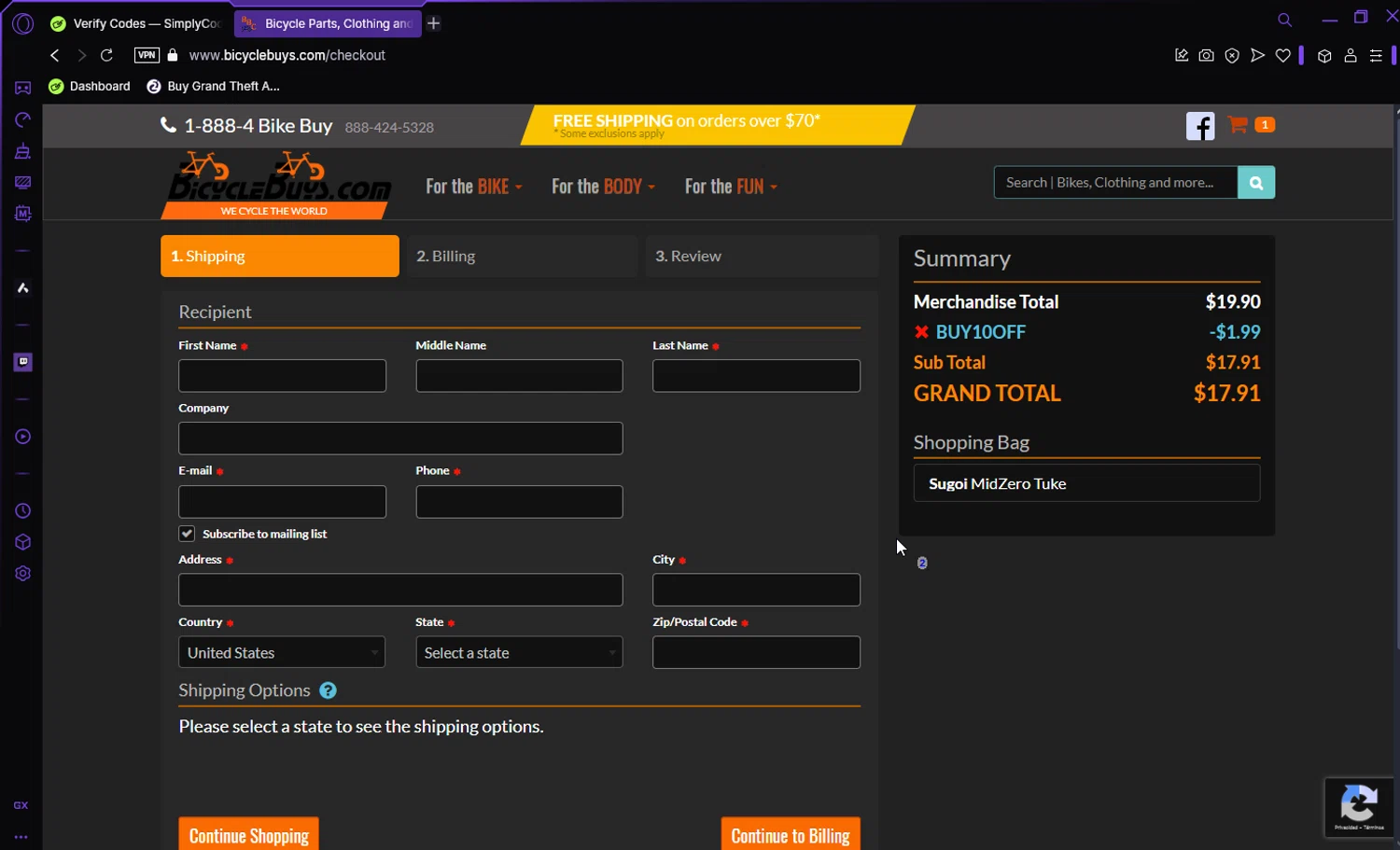The image size is (1400, 850).
Task: Open the Player icon in sidebar
Action: pos(22,437)
